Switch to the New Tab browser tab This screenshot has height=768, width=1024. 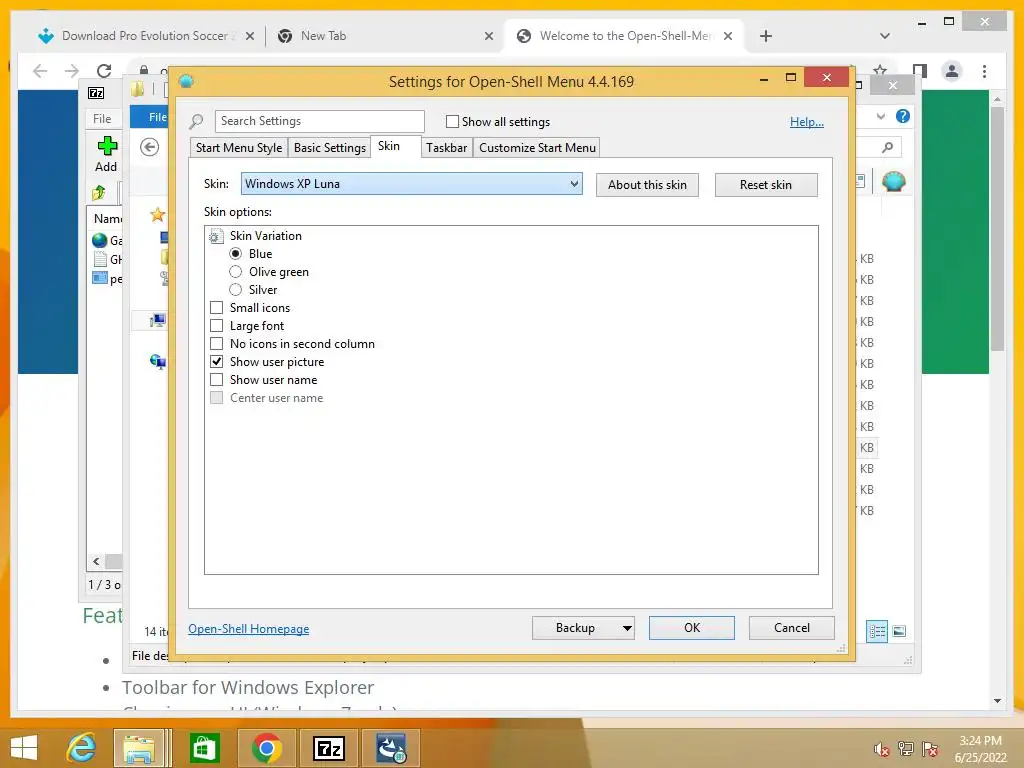pyautogui.click(x=383, y=36)
